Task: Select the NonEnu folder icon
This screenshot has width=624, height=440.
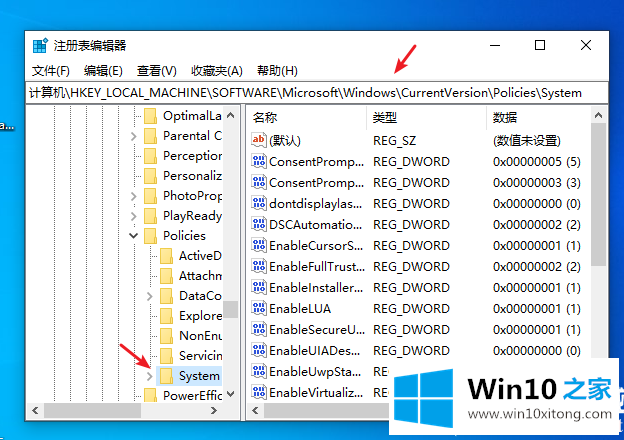Action: tap(166, 336)
